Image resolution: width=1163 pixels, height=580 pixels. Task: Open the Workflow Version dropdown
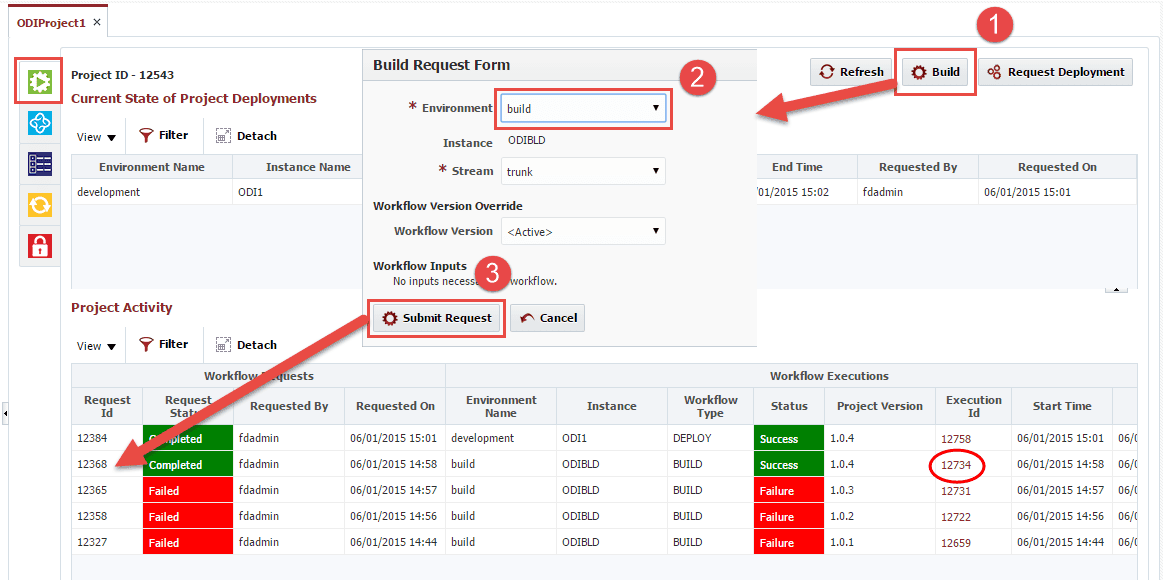pyautogui.click(x=583, y=231)
